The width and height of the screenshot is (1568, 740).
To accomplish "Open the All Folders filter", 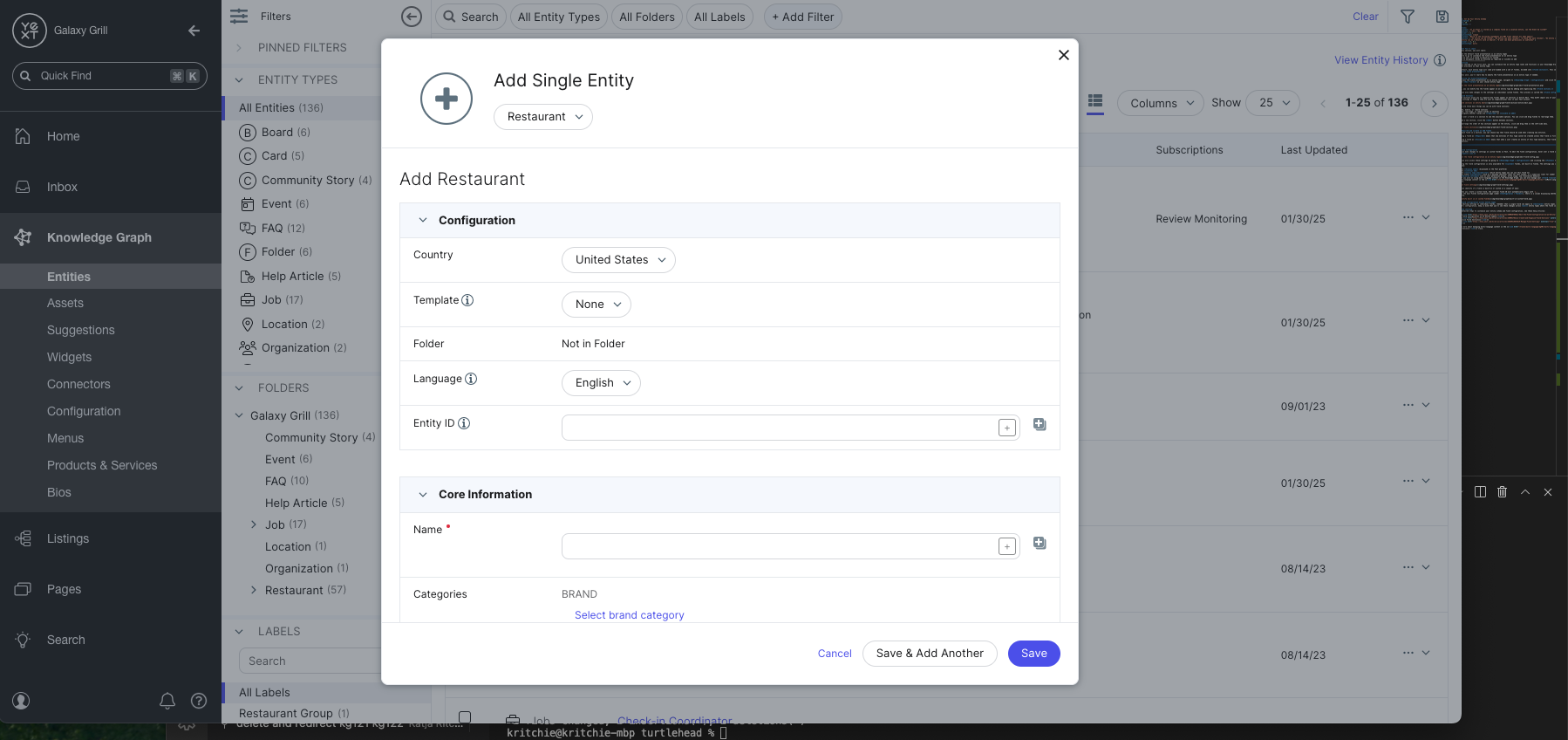I will point(647,17).
